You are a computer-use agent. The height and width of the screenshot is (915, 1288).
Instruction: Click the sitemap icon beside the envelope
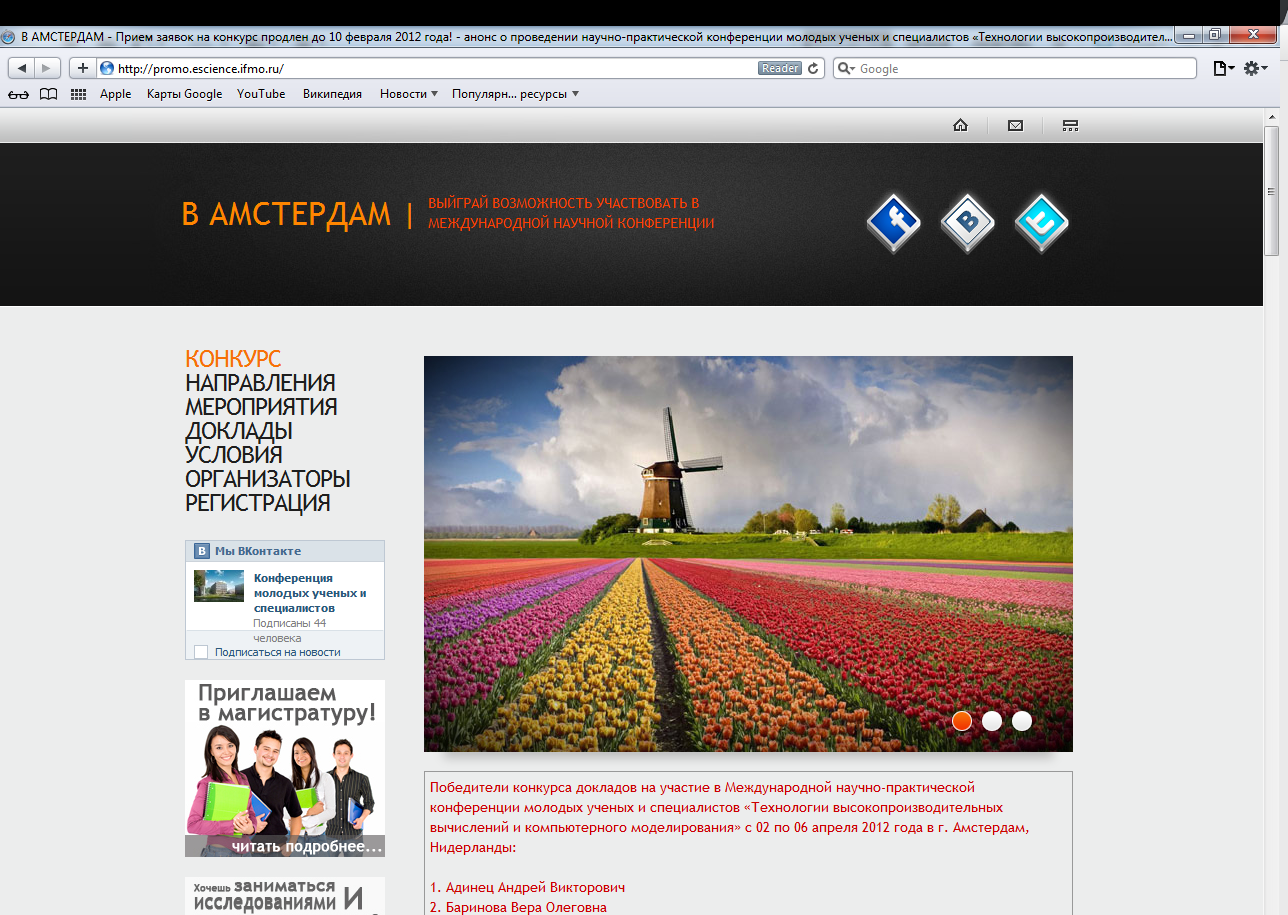[1070, 125]
